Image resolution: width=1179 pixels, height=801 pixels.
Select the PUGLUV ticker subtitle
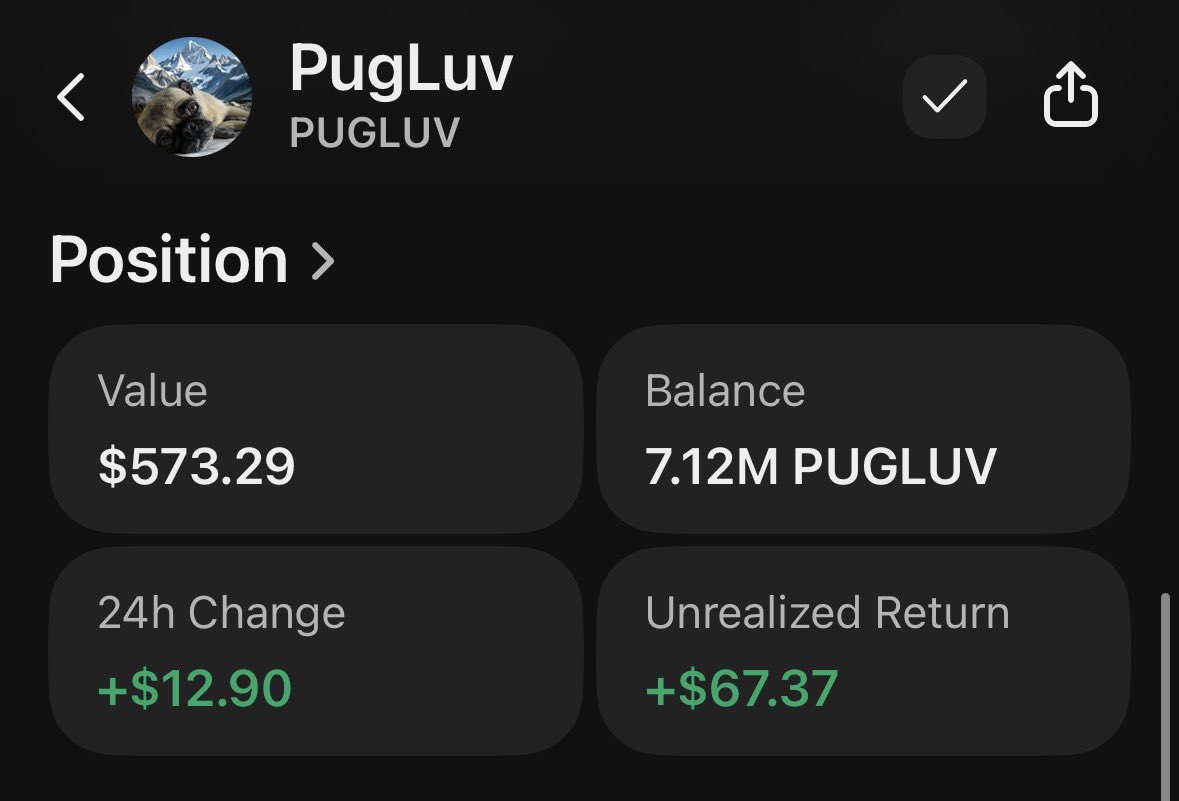[374, 133]
